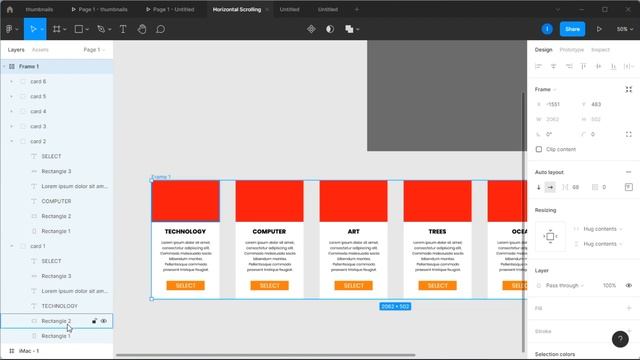Expand the card 3 layer group
Viewport: 640px width, 360px height.
[x=11, y=127]
